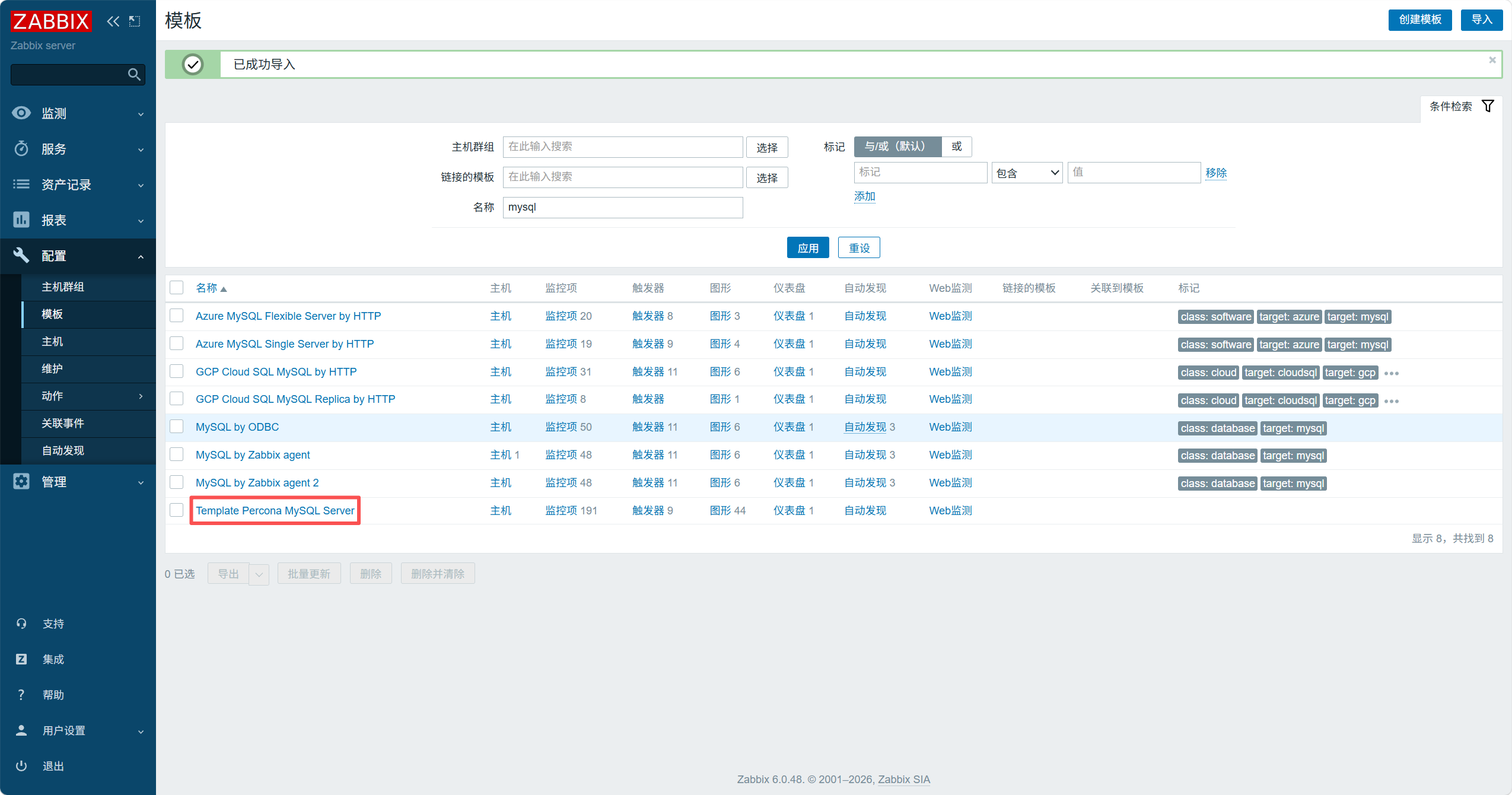Viewport: 1512px width, 795px height.
Task: Select the 或 tag evaluation mode
Action: 957,147
